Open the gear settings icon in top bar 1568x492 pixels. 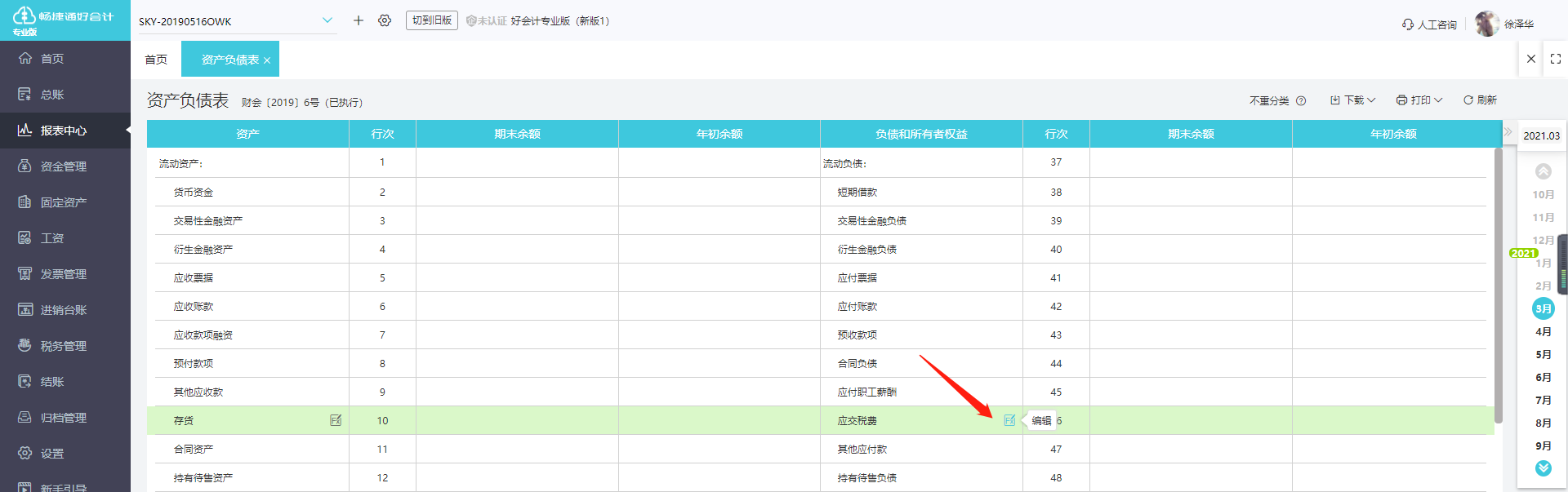click(x=385, y=20)
